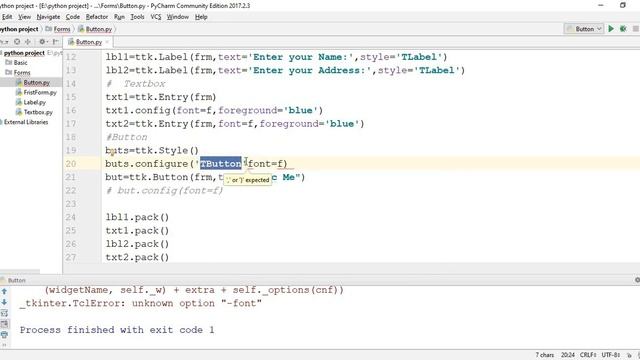
Task: Click 'buts=ttk.Style()' on line 19
Action: tap(152, 150)
